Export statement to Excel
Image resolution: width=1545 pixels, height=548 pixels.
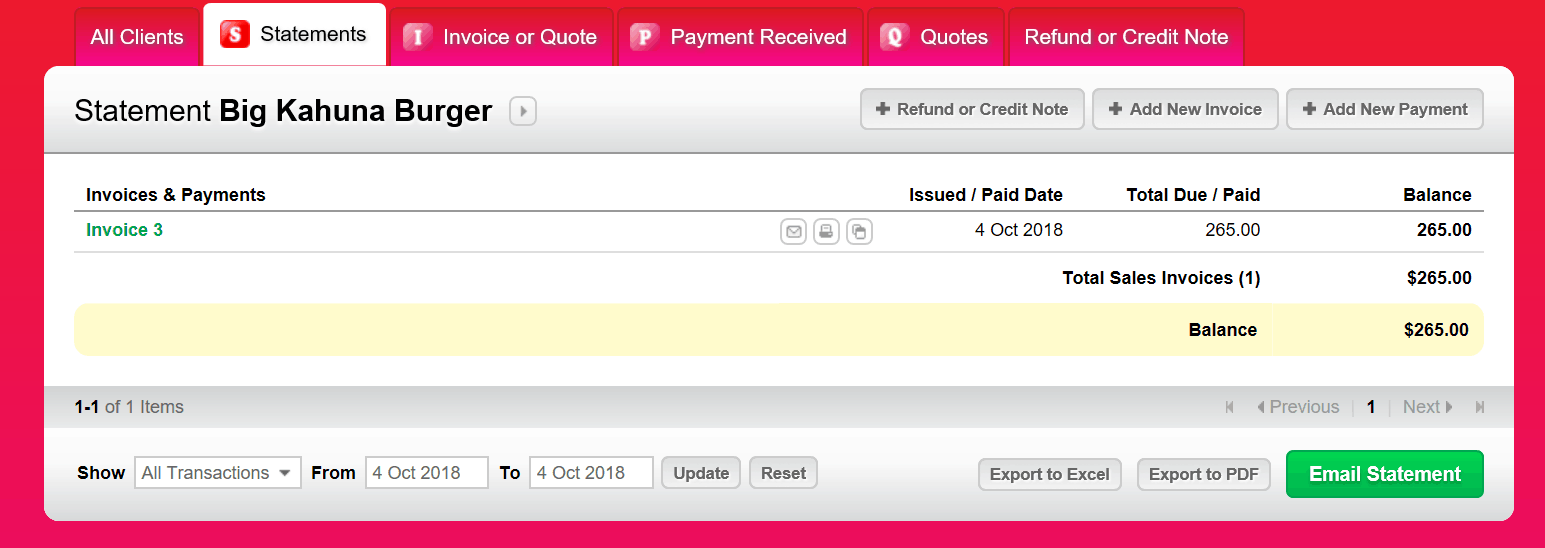[1050, 474]
